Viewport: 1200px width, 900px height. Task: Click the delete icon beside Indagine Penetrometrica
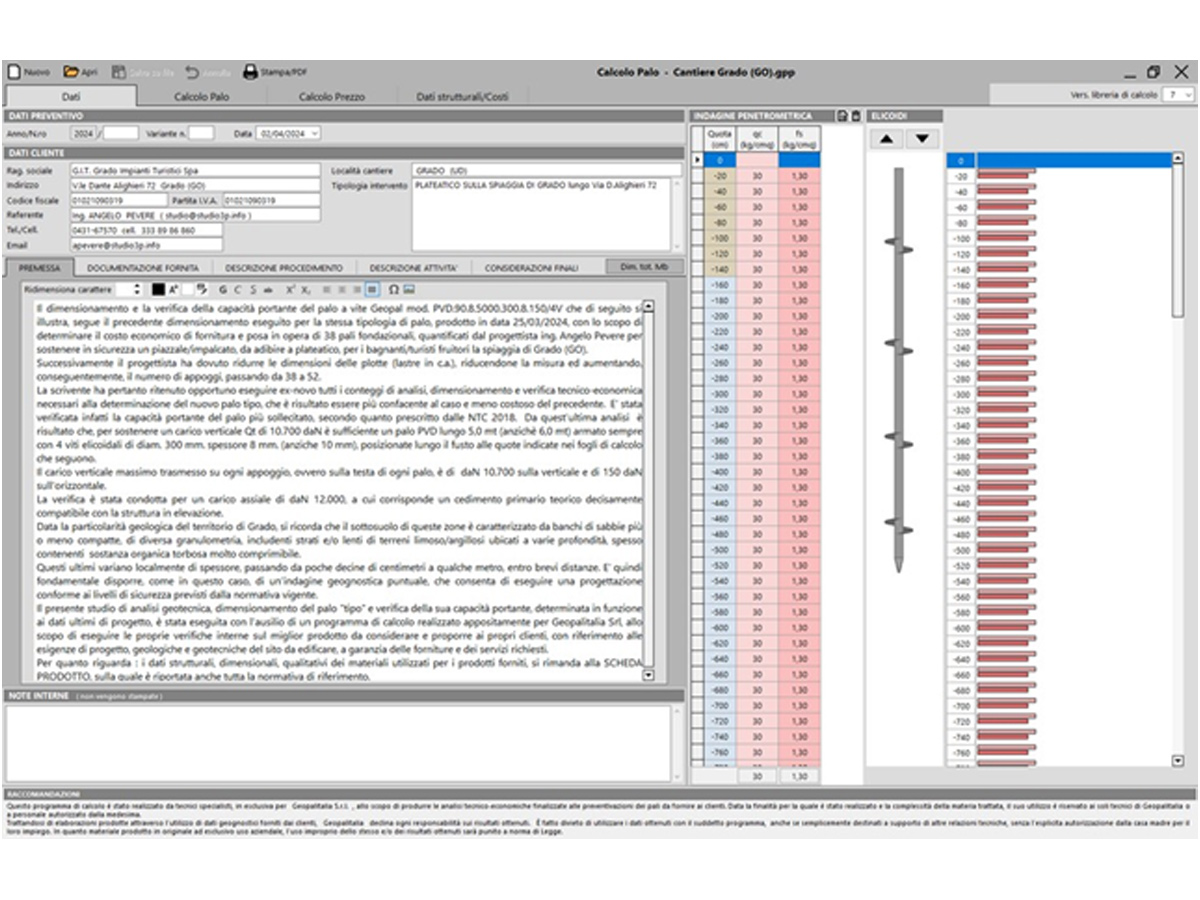tap(855, 116)
